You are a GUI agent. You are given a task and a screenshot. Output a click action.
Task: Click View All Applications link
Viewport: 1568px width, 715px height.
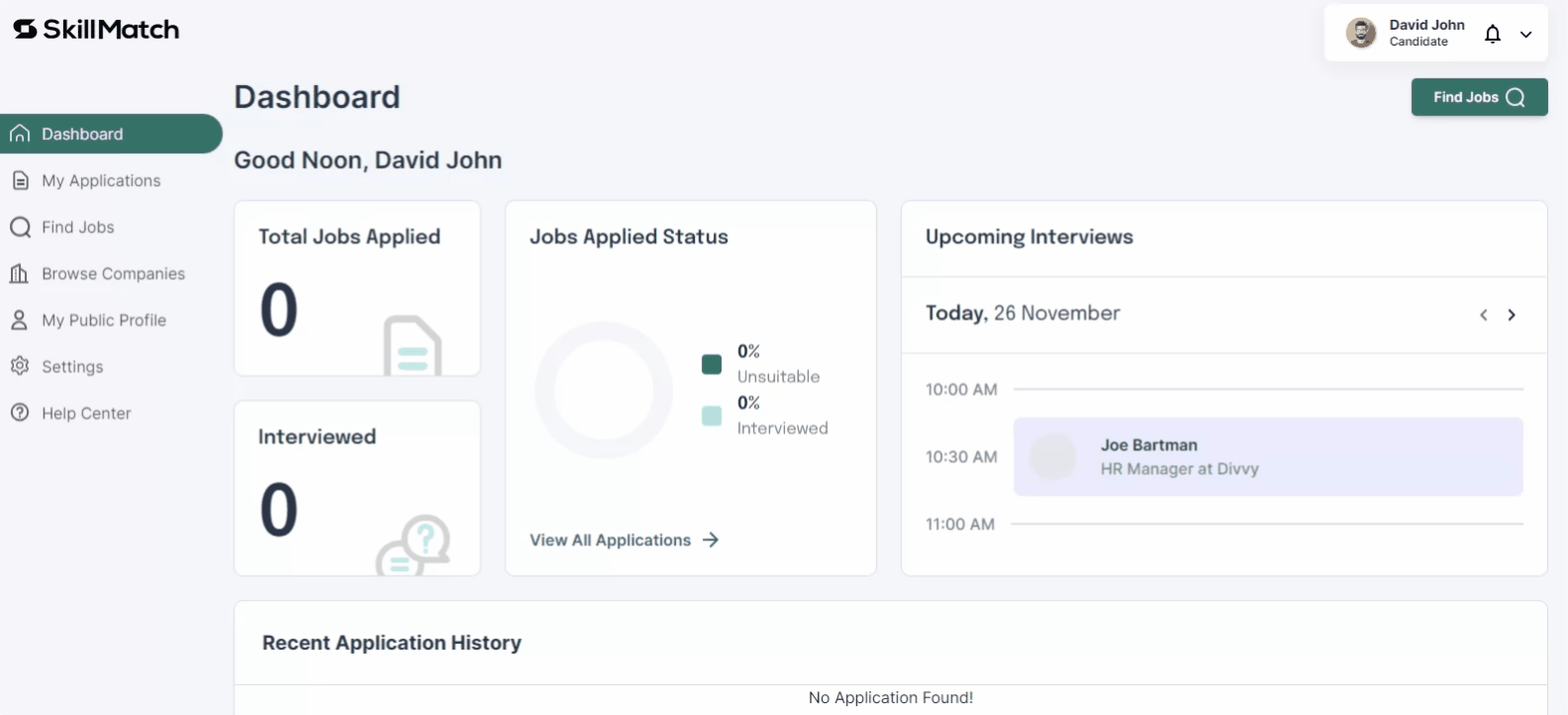coord(610,540)
